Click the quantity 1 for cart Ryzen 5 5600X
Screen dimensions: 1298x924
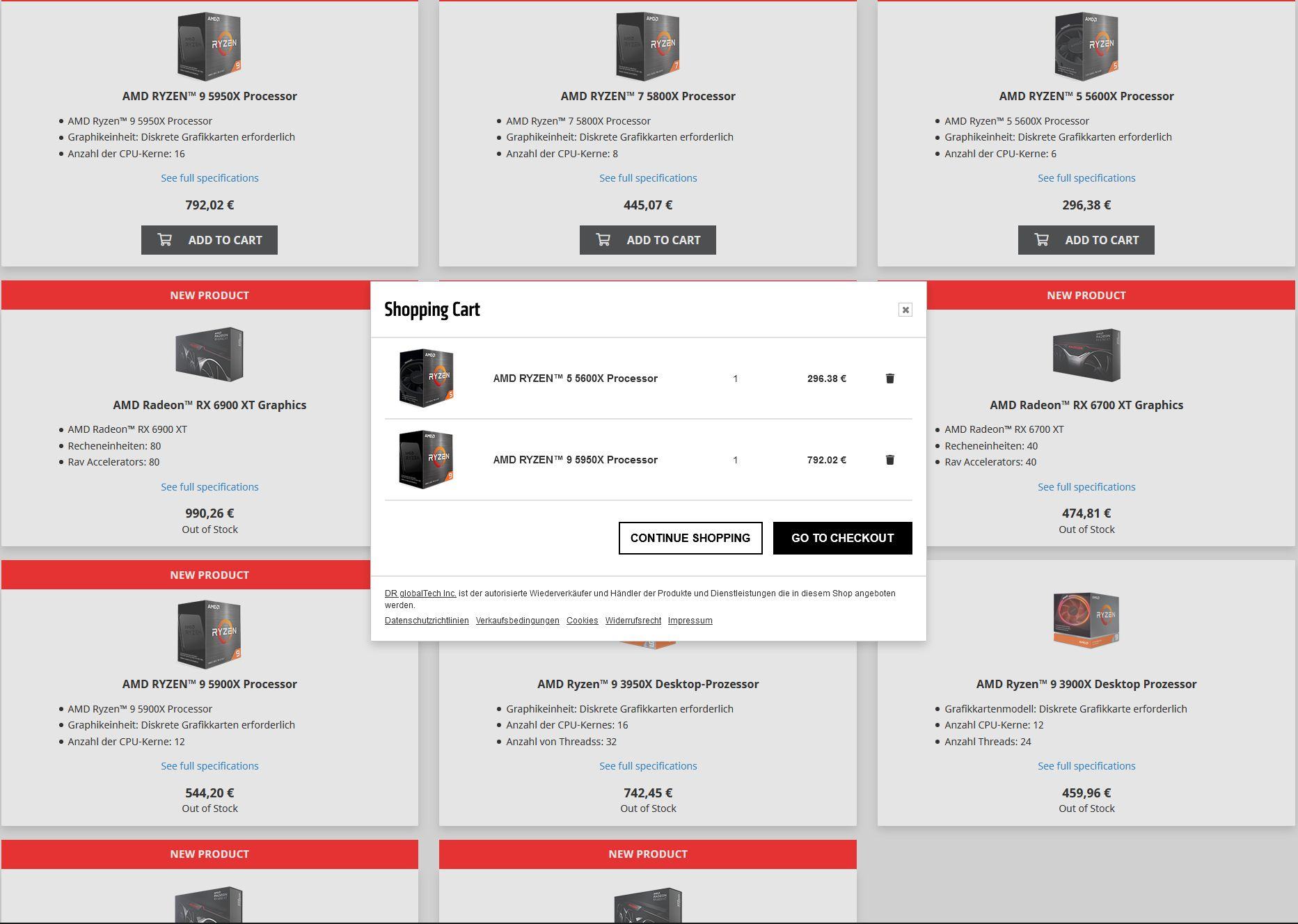[735, 379]
